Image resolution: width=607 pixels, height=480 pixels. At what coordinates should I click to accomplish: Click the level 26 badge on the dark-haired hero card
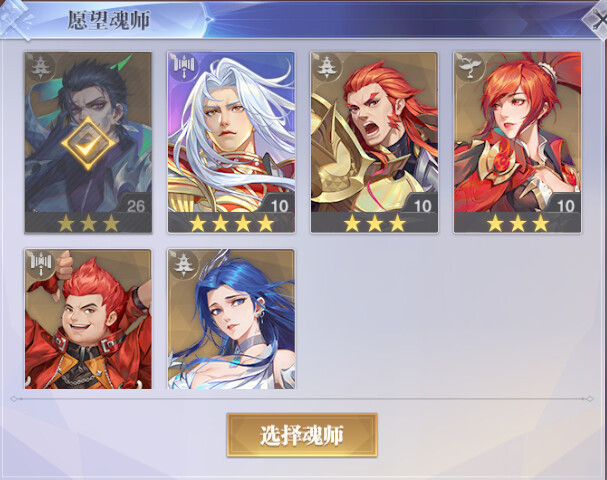click(136, 206)
